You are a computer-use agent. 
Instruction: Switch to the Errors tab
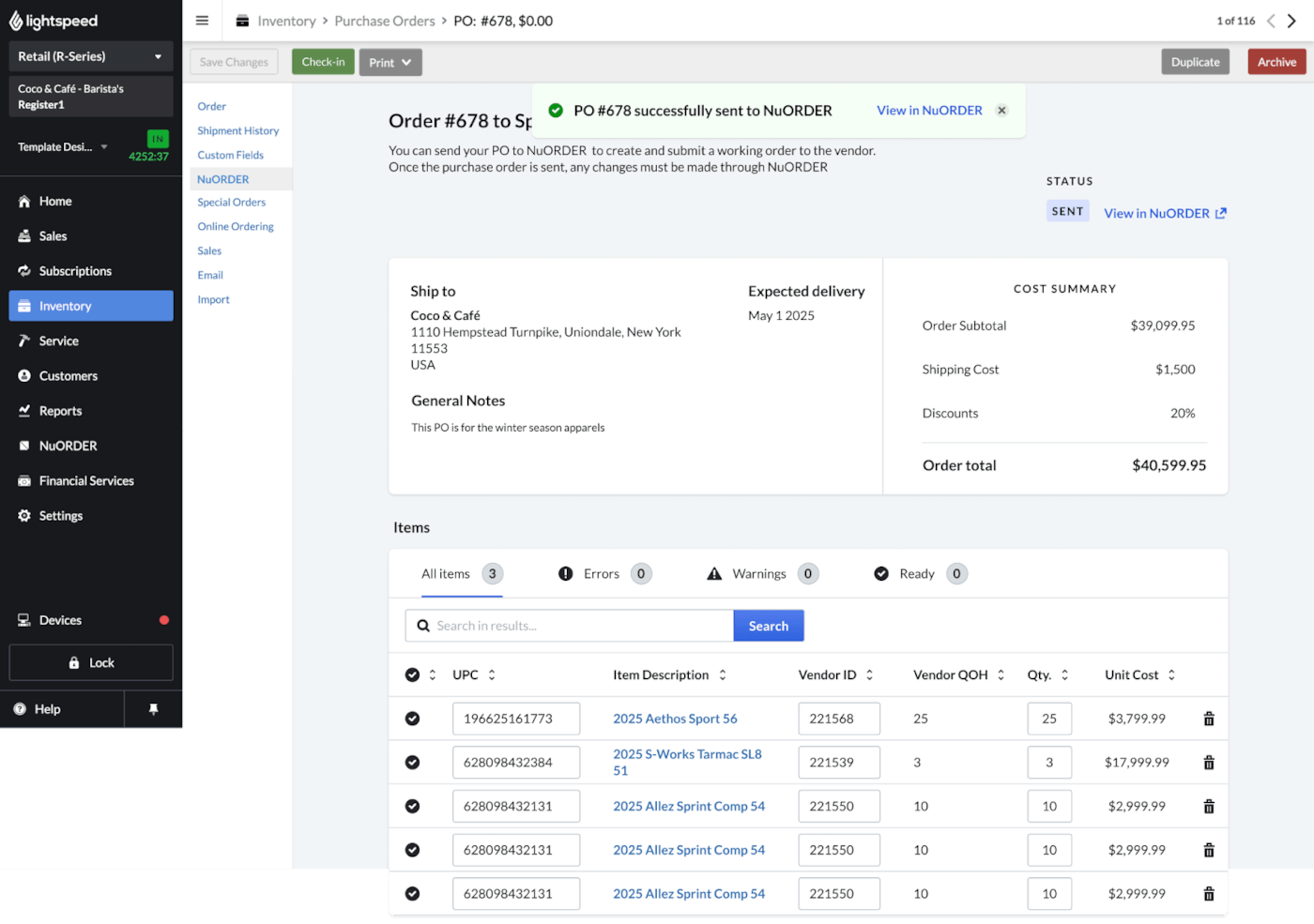(x=604, y=574)
